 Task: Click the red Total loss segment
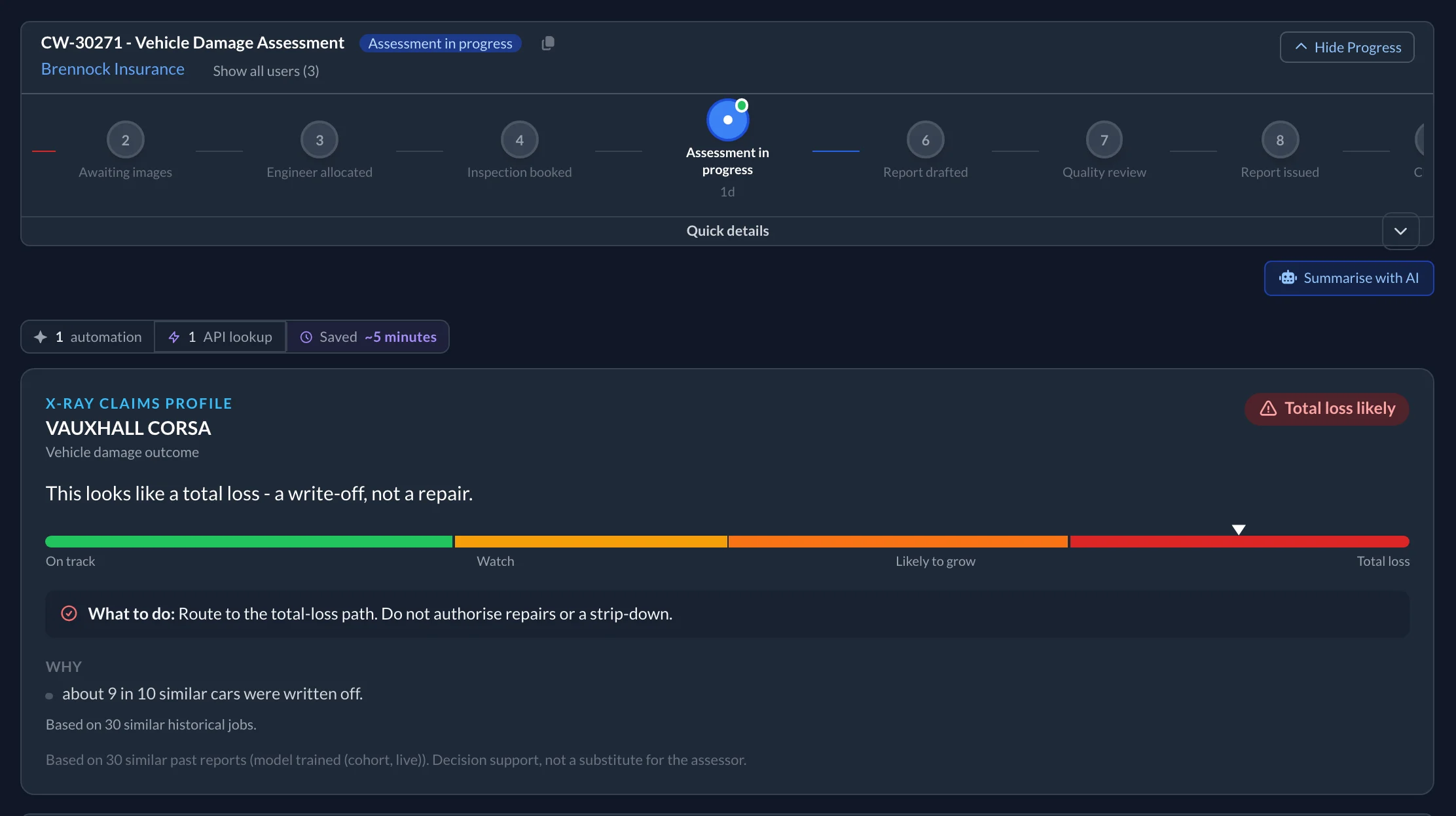click(1239, 542)
